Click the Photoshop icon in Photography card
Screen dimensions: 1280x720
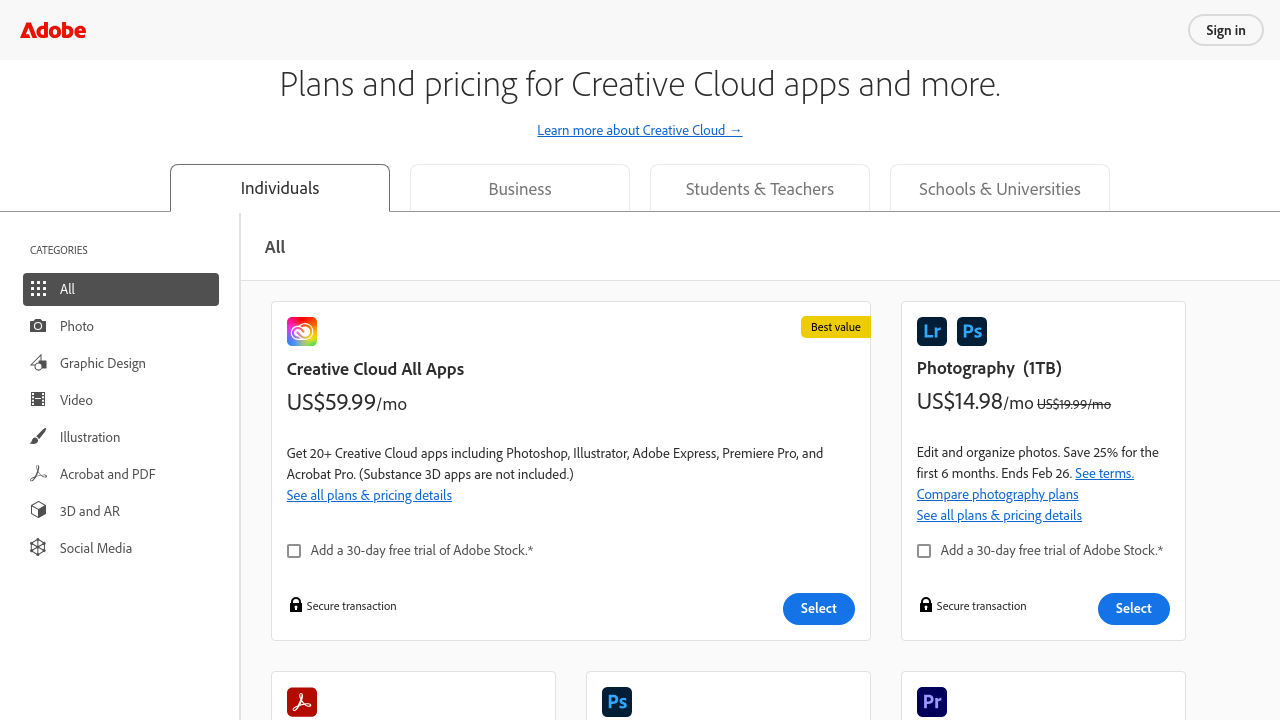pyautogui.click(x=972, y=331)
